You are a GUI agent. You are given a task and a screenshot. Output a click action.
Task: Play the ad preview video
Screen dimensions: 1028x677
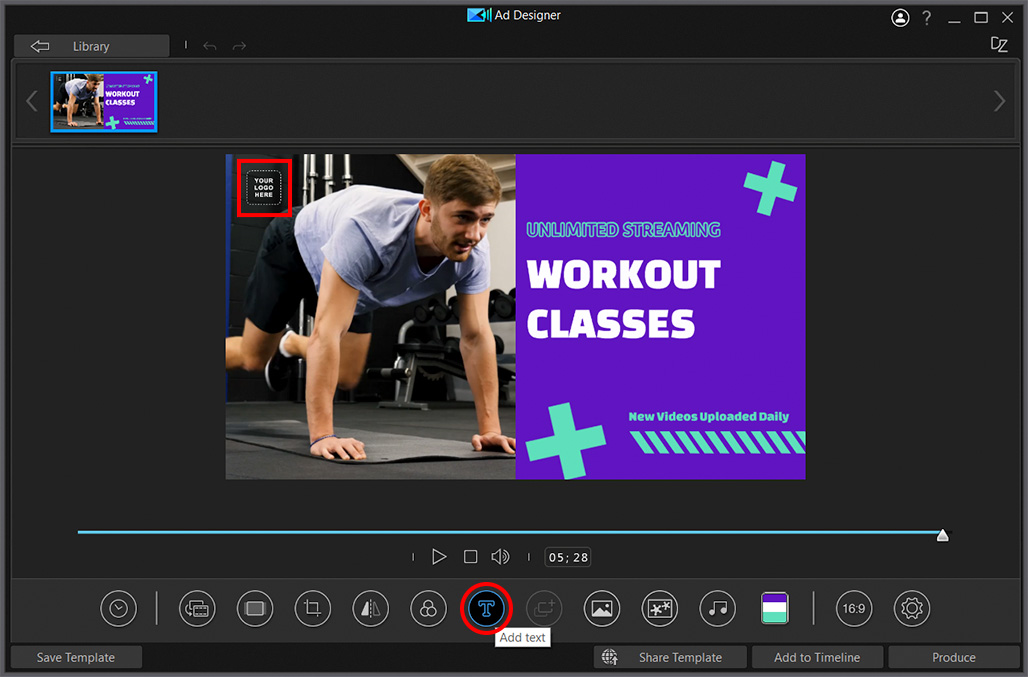(439, 557)
